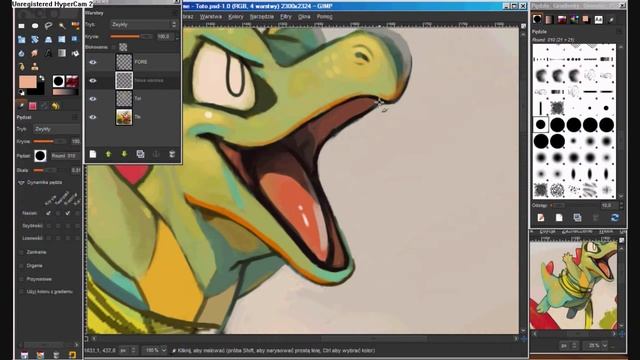
Task: Select the highlighted round brush in grid
Action: click(x=541, y=125)
